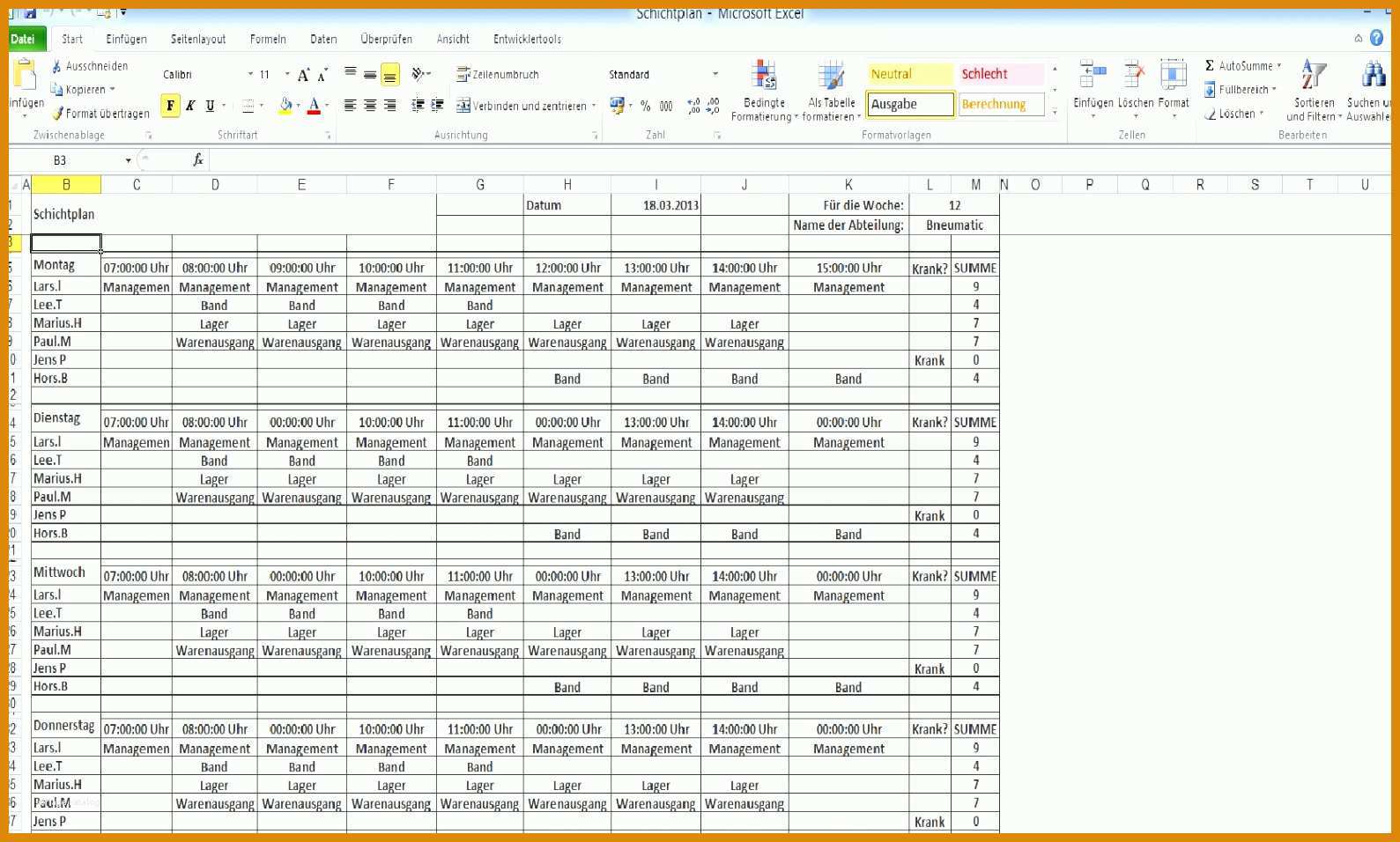1400x842 pixels.
Task: Open Als Tabelle formatieren menu
Action: (x=832, y=91)
